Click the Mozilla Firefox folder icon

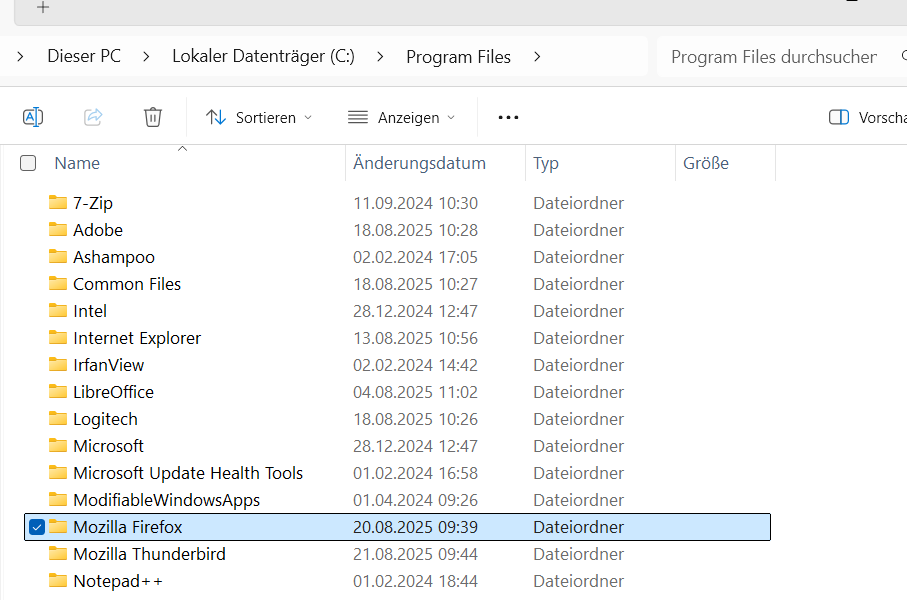coord(58,527)
